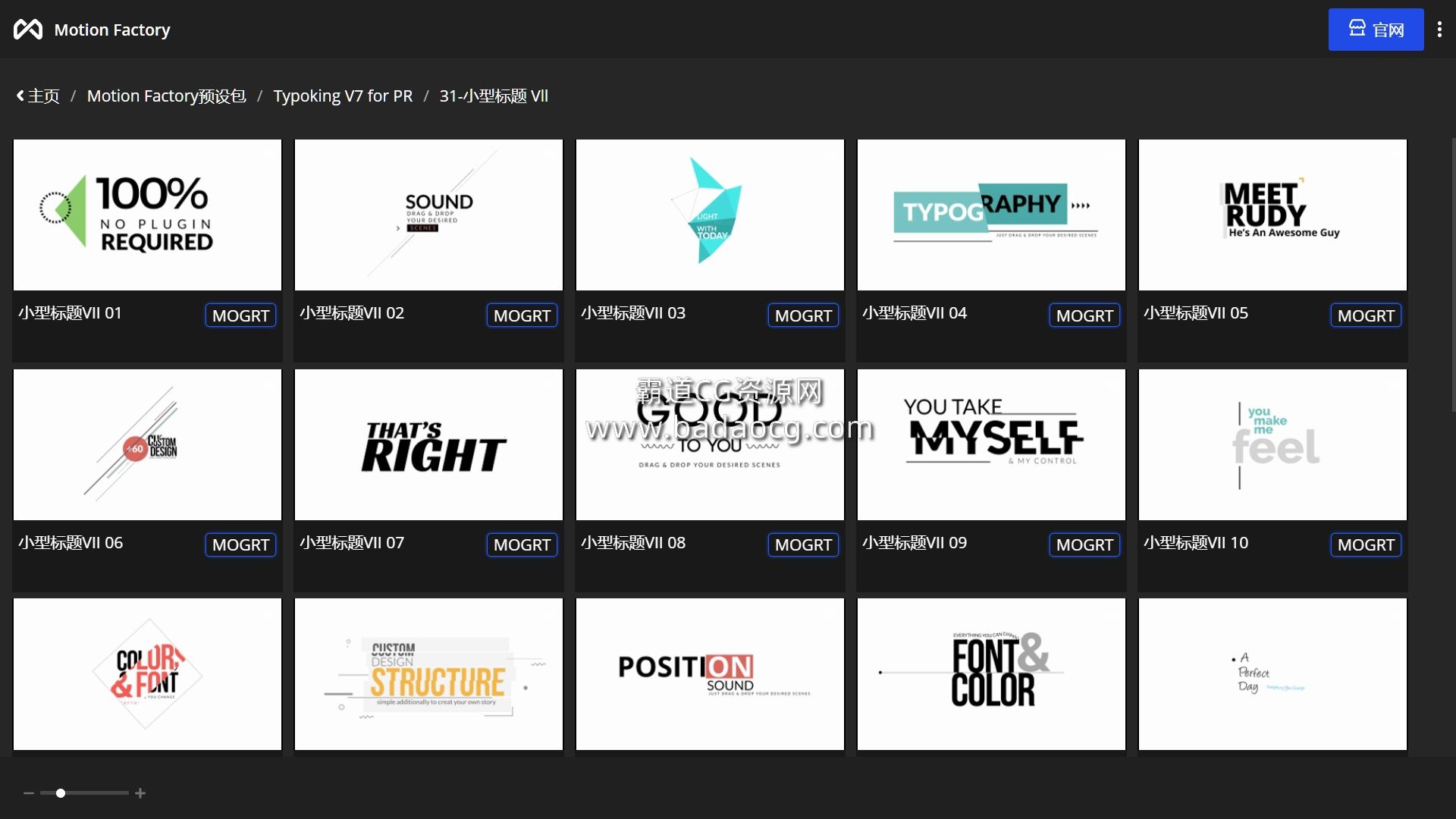The image size is (1456, 819).
Task: Select the FONT & COLOR thumbnail
Action: (x=991, y=674)
